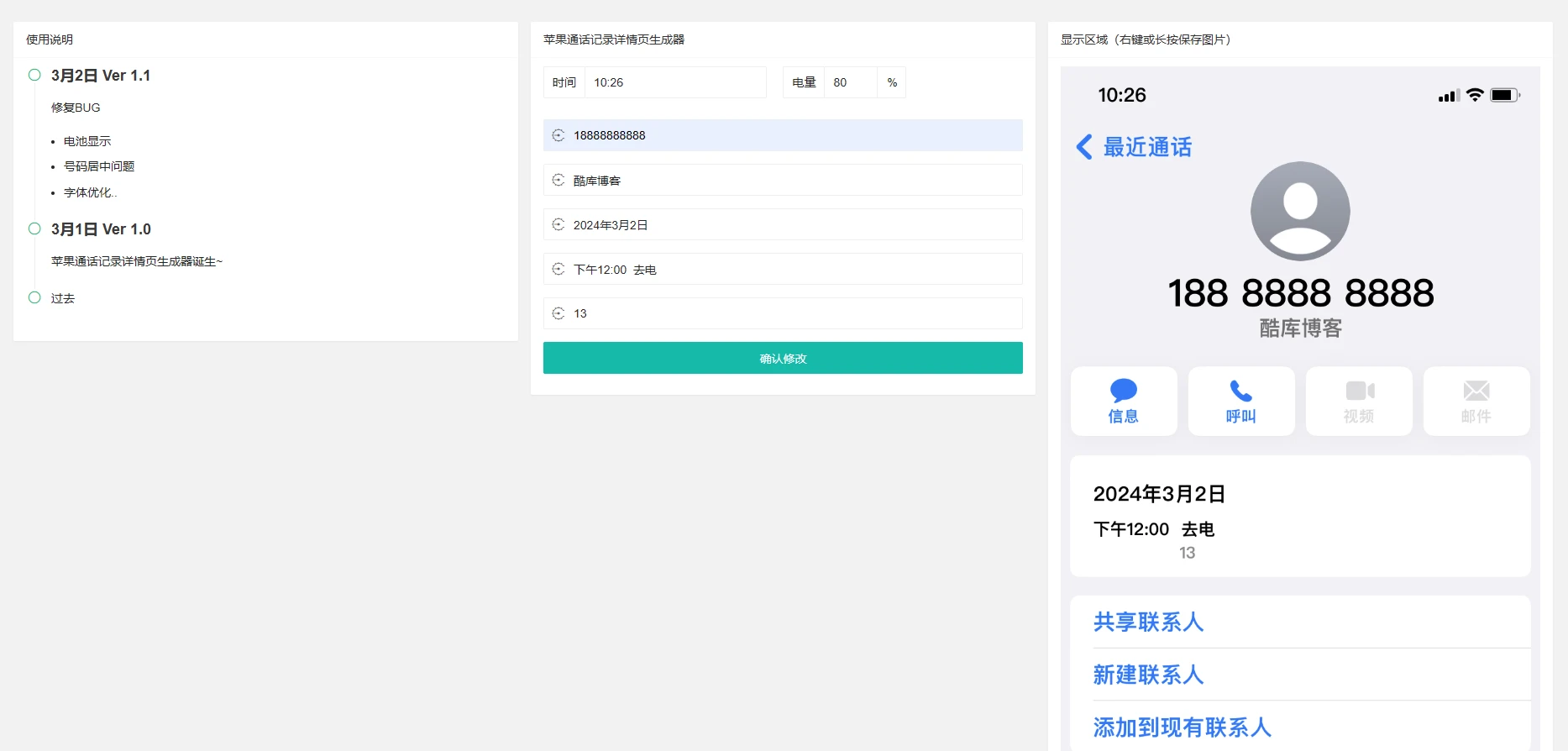The height and width of the screenshot is (751, 1568).
Task: Tap the 视频 video camera icon
Action: click(x=1360, y=391)
